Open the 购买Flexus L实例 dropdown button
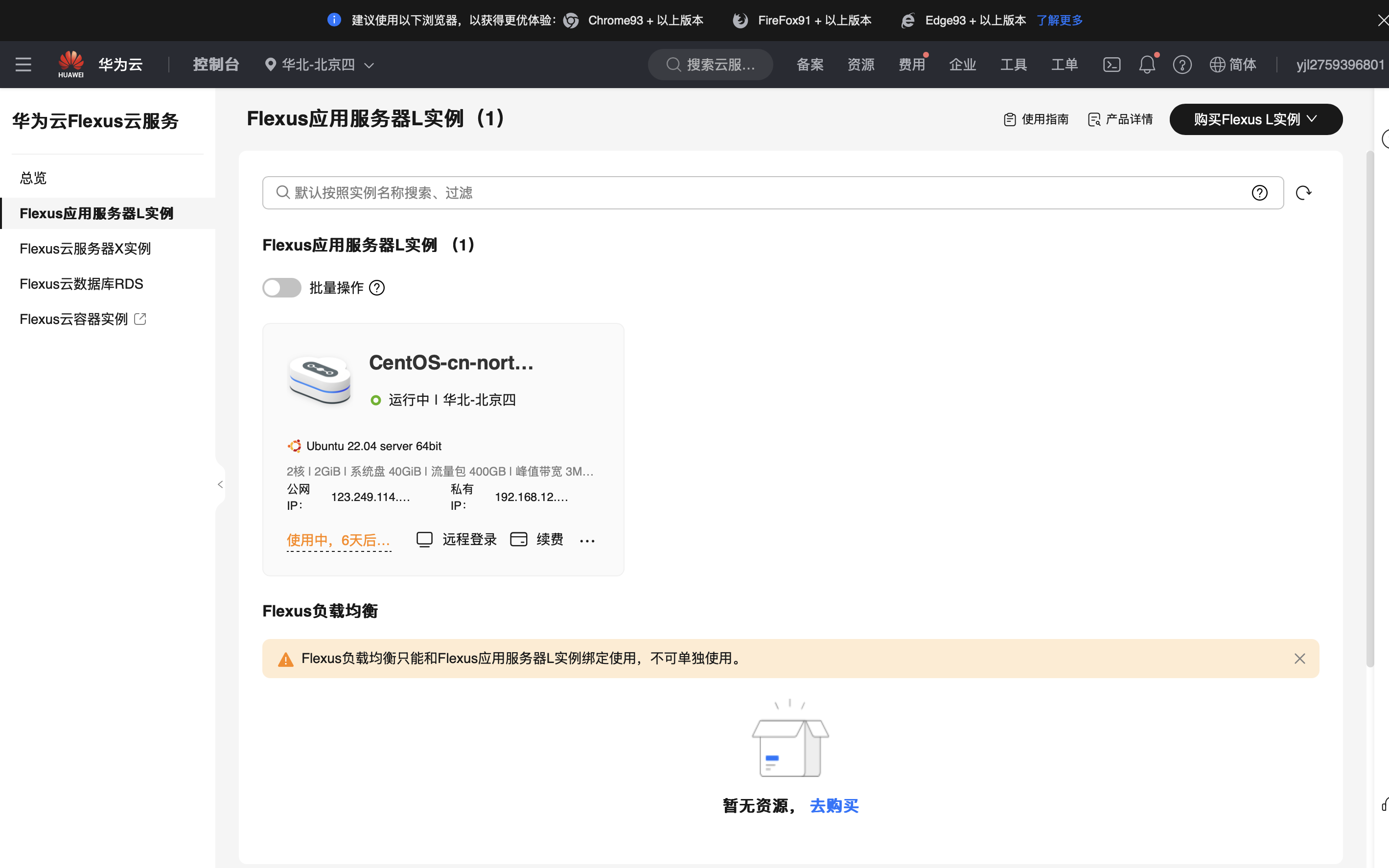The width and height of the screenshot is (1389, 868). coord(1255,119)
